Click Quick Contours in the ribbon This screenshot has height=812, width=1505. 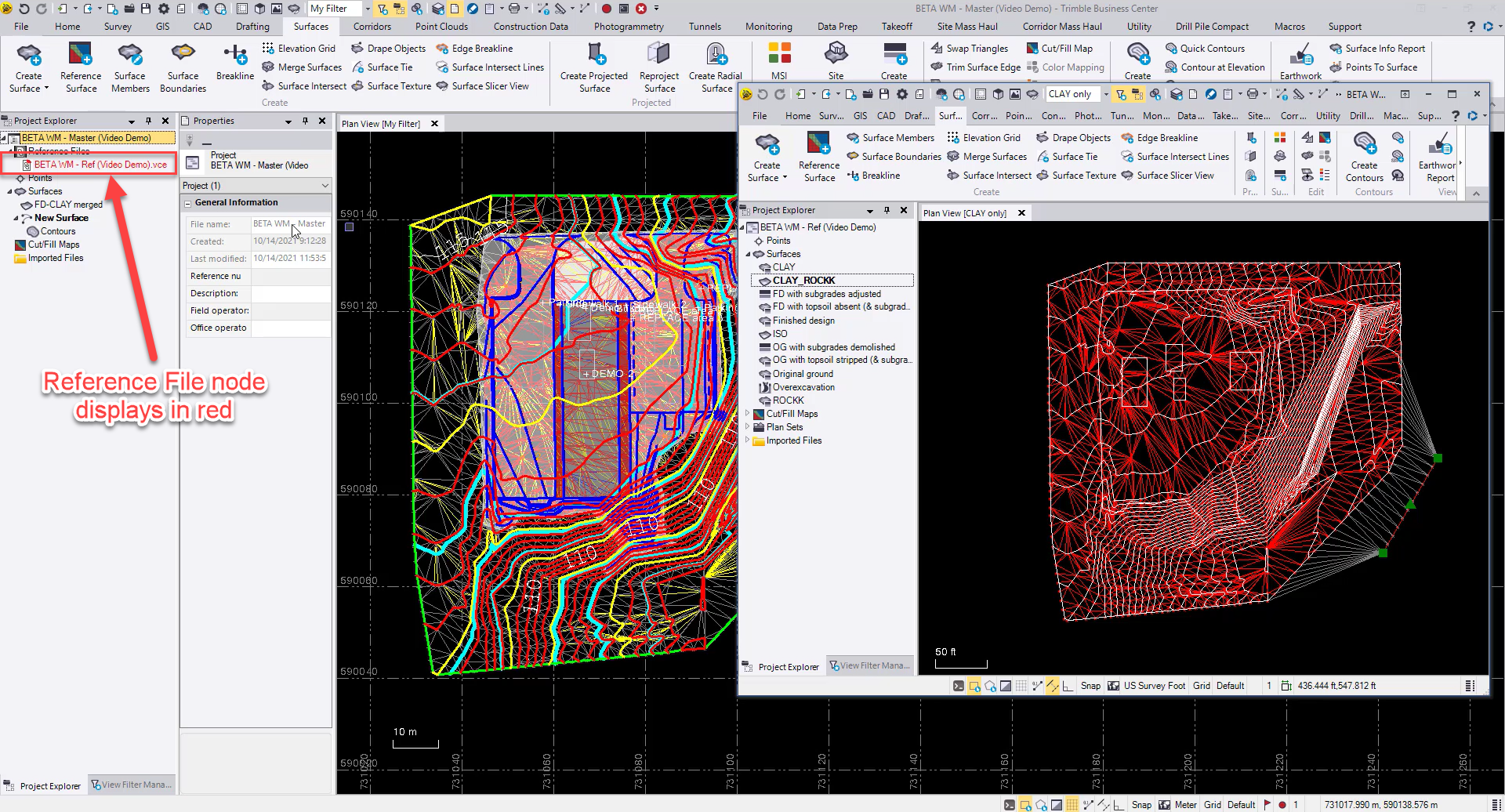(1212, 49)
